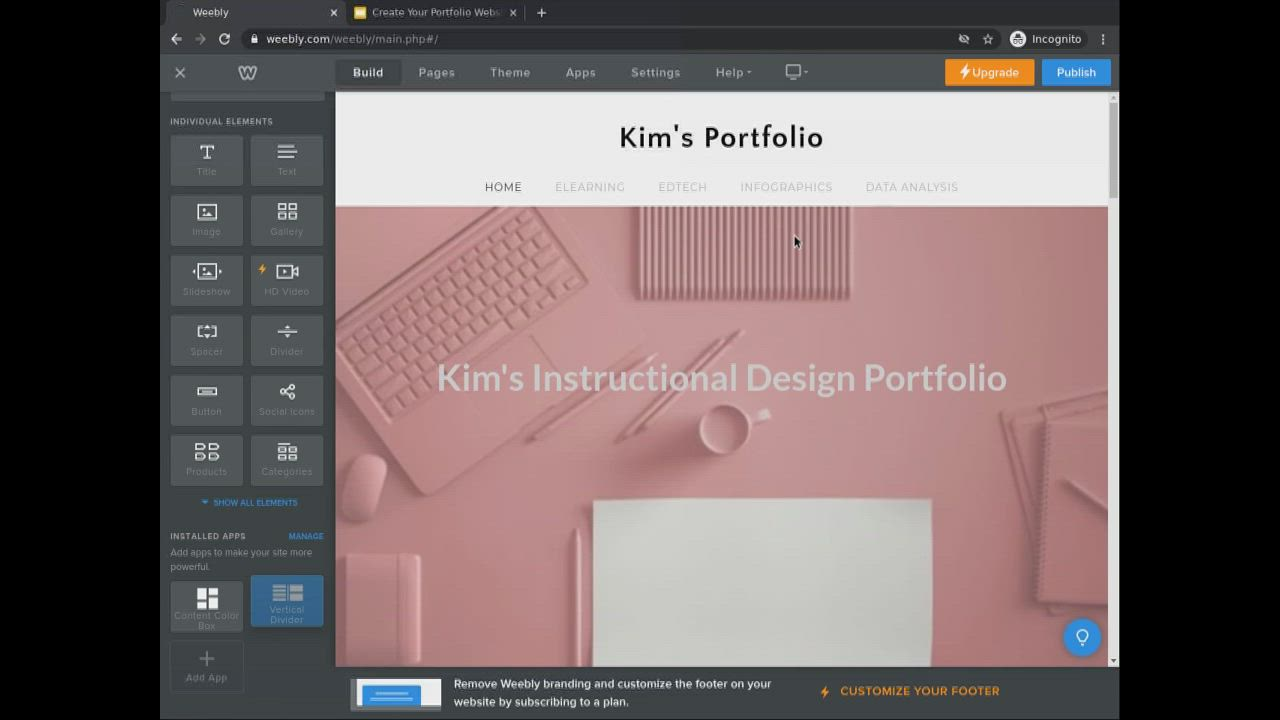This screenshot has width=1280, height=720.
Task: Open the help lightbulb button
Action: 1082,637
